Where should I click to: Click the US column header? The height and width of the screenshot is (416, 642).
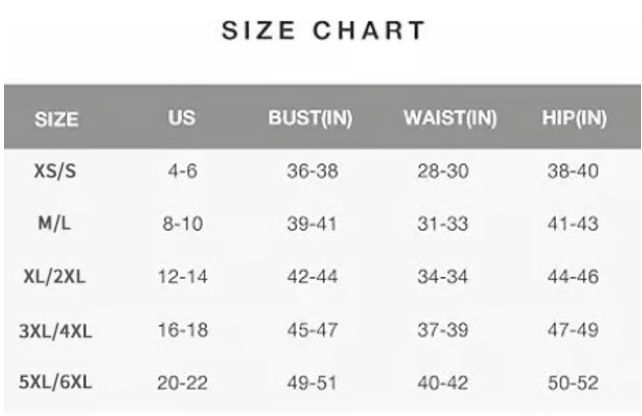(181, 119)
